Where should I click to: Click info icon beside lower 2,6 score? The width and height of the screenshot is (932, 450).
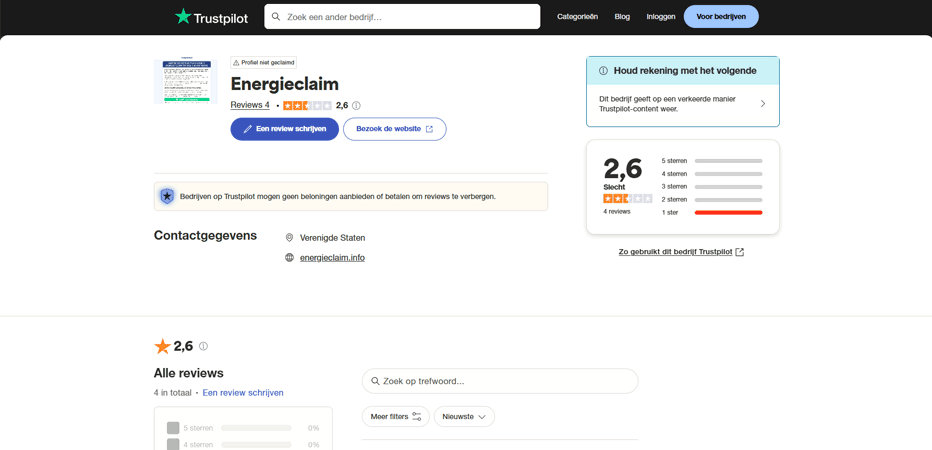203,347
